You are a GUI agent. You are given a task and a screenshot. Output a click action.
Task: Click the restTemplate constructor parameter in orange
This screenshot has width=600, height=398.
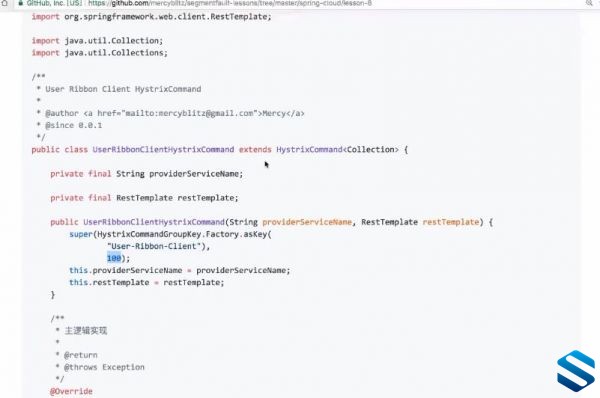(451, 222)
